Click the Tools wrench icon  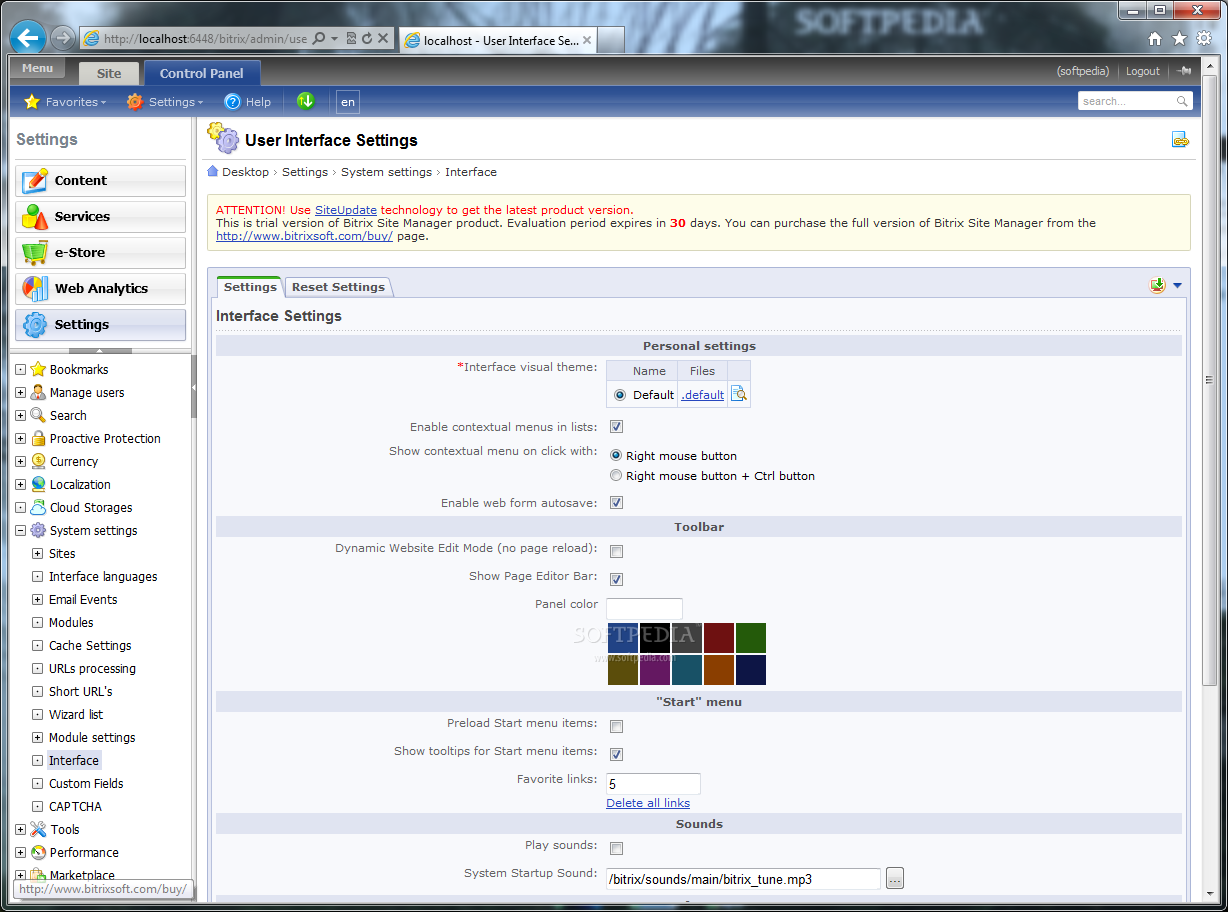point(38,829)
